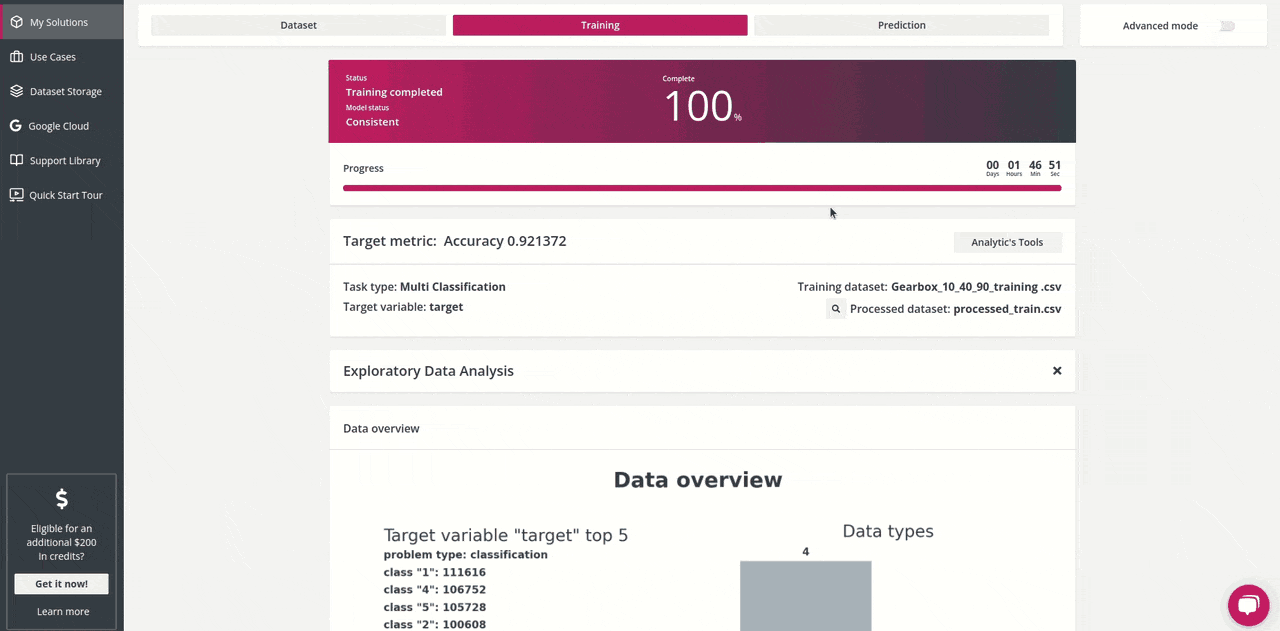The width and height of the screenshot is (1280, 631).
Task: Click the magnifier icon beside Processed dataset
Action: 836,309
